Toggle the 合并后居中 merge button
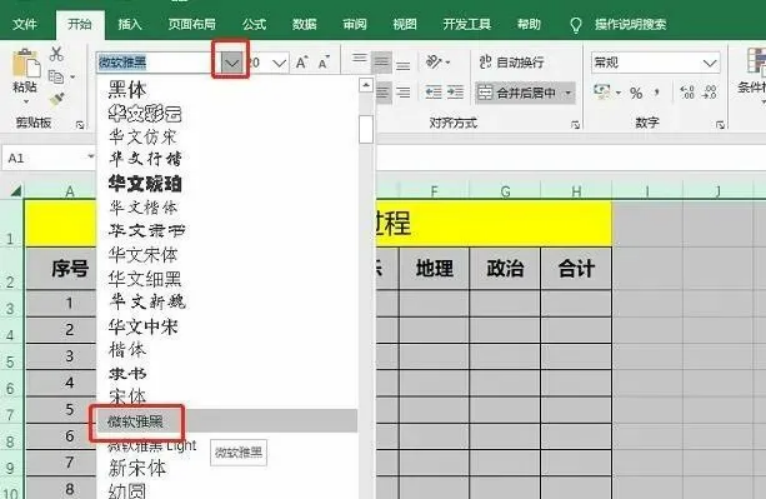The image size is (767, 500). pyautogui.click(x=518, y=93)
